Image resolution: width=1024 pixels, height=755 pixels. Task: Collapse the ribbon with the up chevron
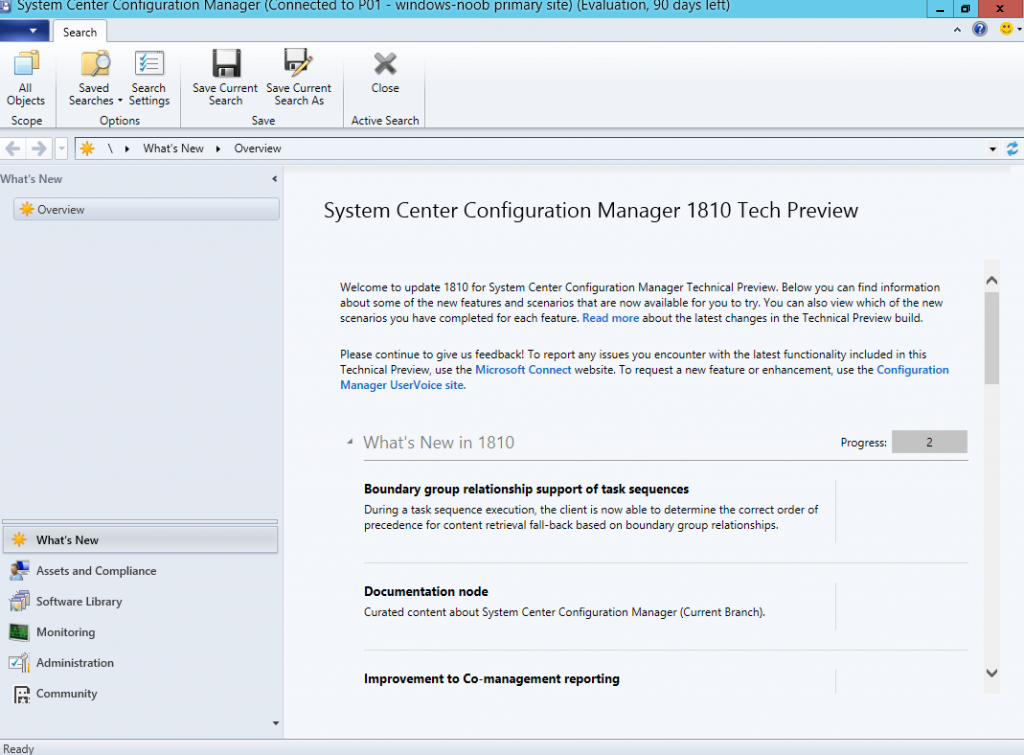tap(957, 29)
